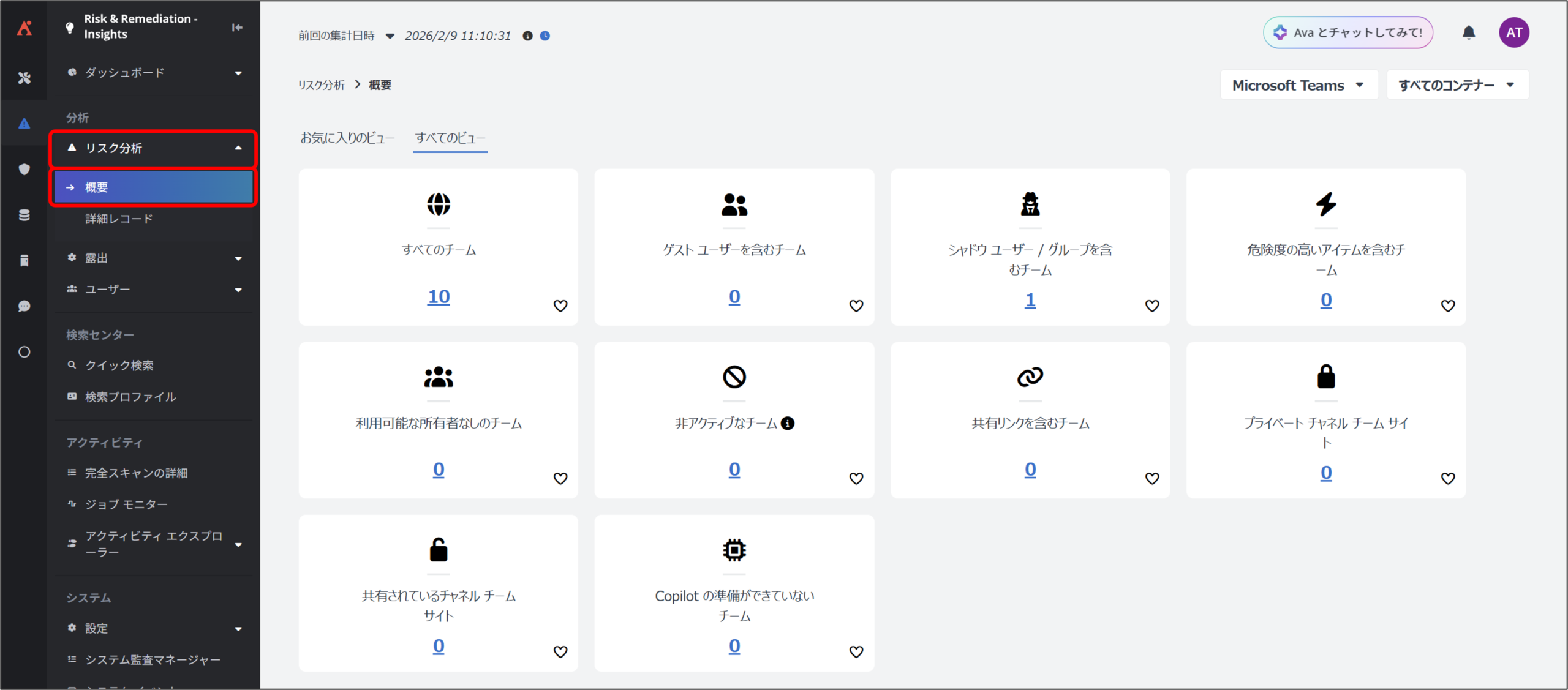
Task: Click the database icon in left rail
Action: 24,215
